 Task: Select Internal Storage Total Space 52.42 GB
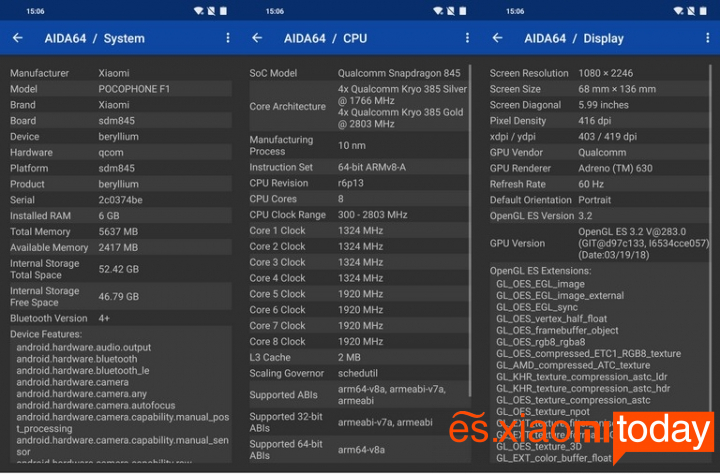pos(121,269)
